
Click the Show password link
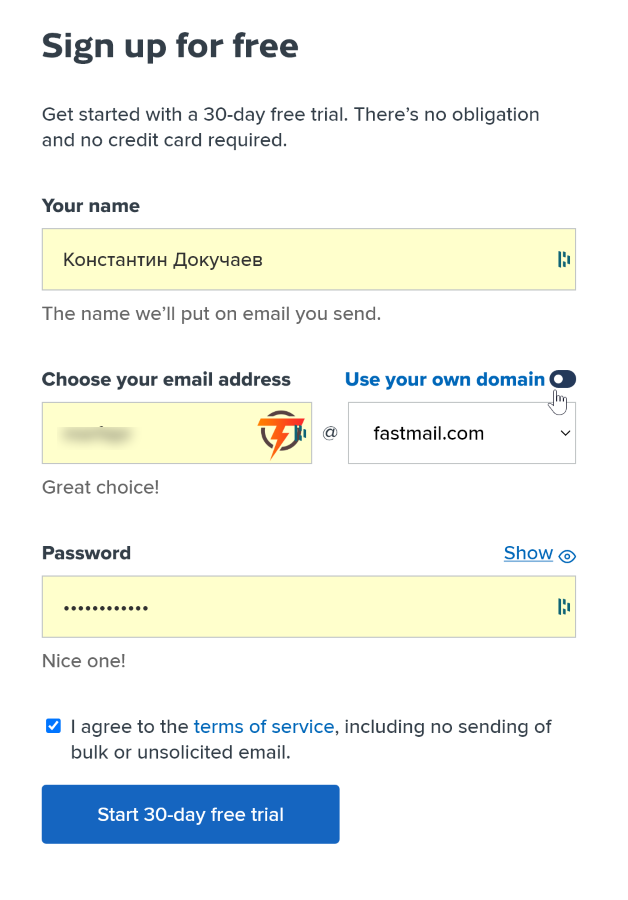[x=528, y=553]
